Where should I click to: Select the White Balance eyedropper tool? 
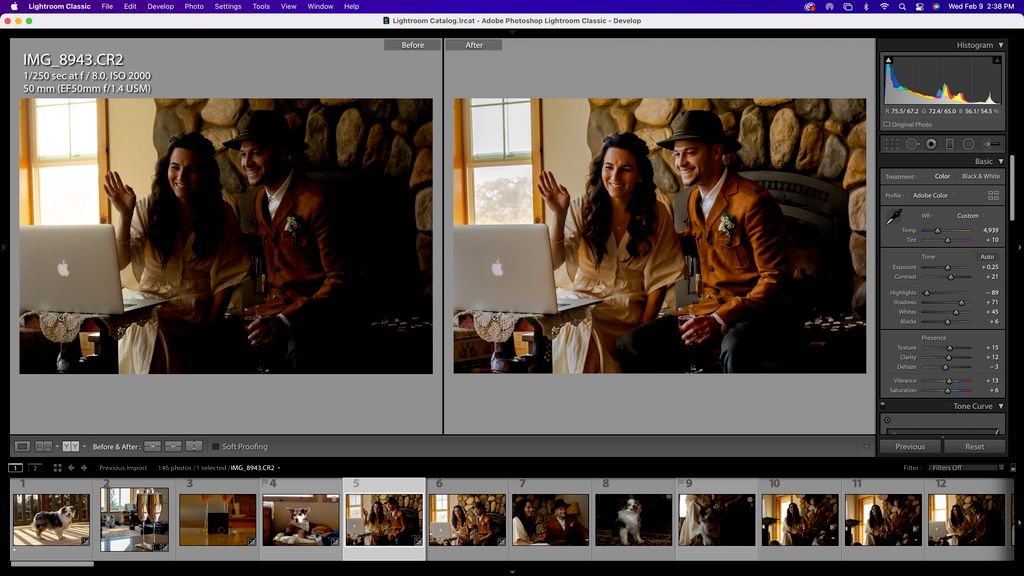[893, 217]
